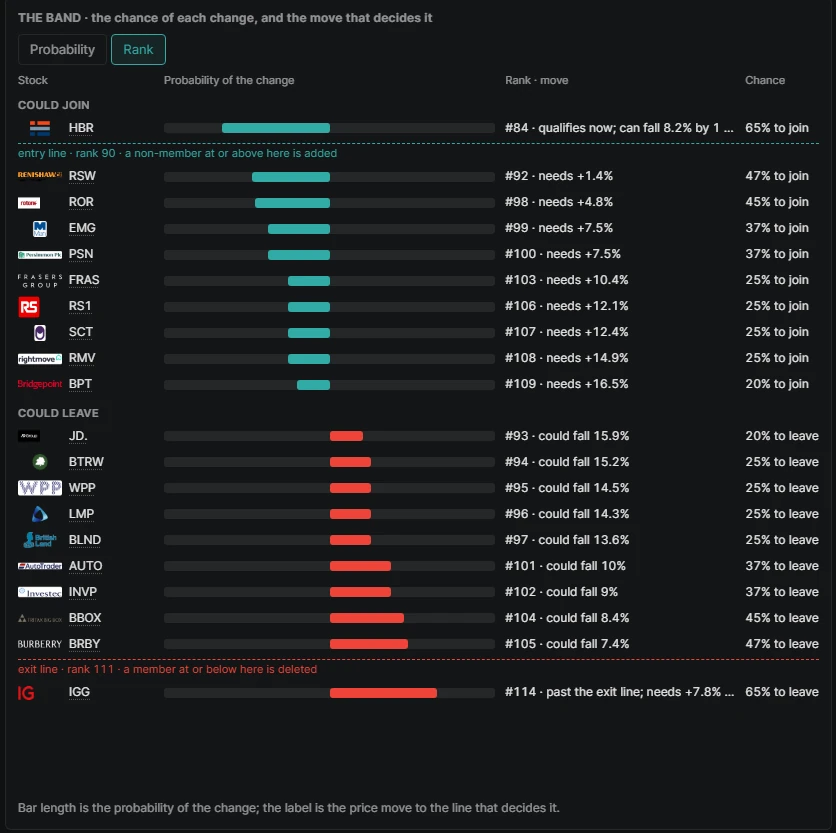Click the British Land logo
836x833 pixels.
pos(40,540)
